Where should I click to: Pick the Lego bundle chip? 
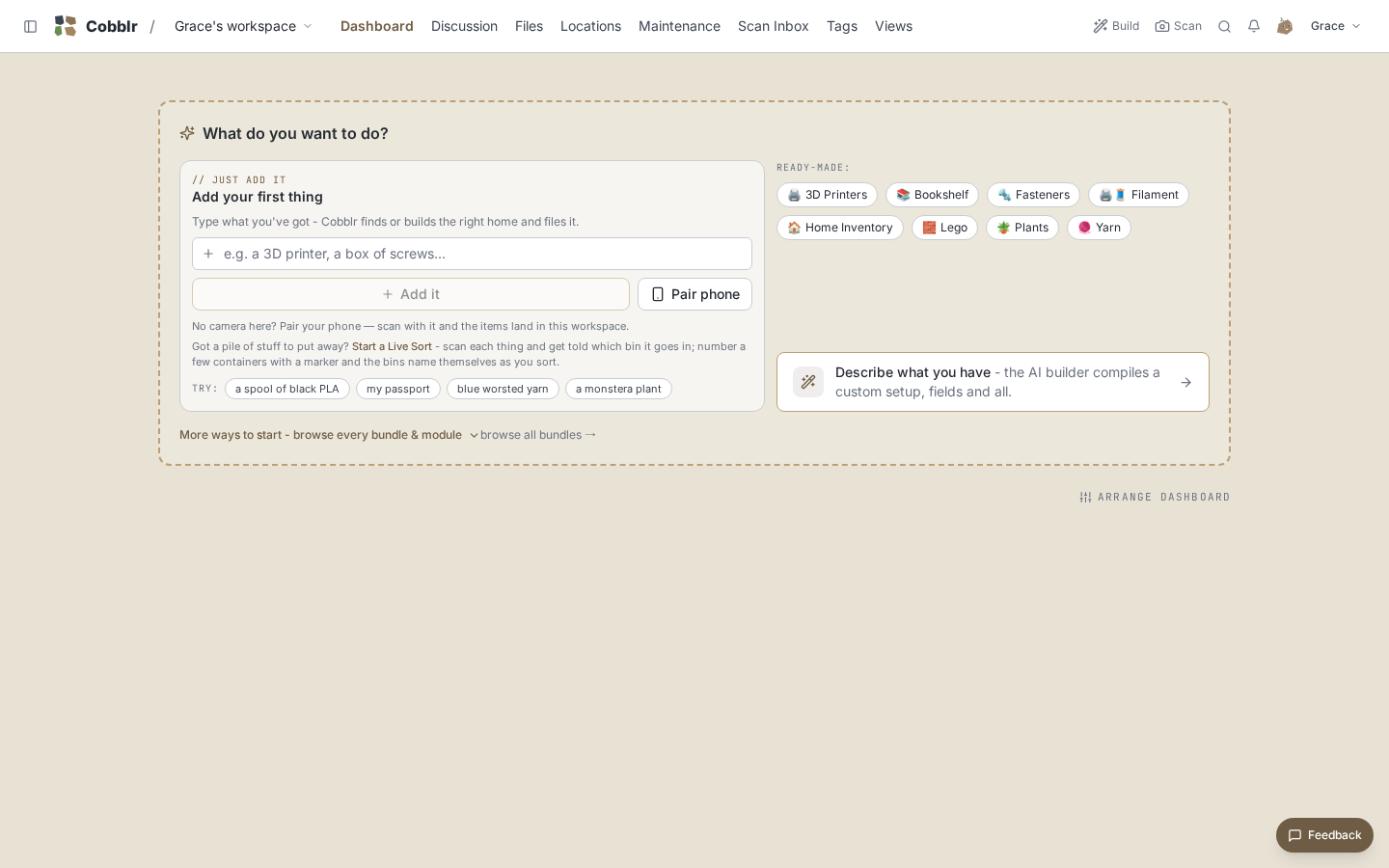tap(944, 228)
